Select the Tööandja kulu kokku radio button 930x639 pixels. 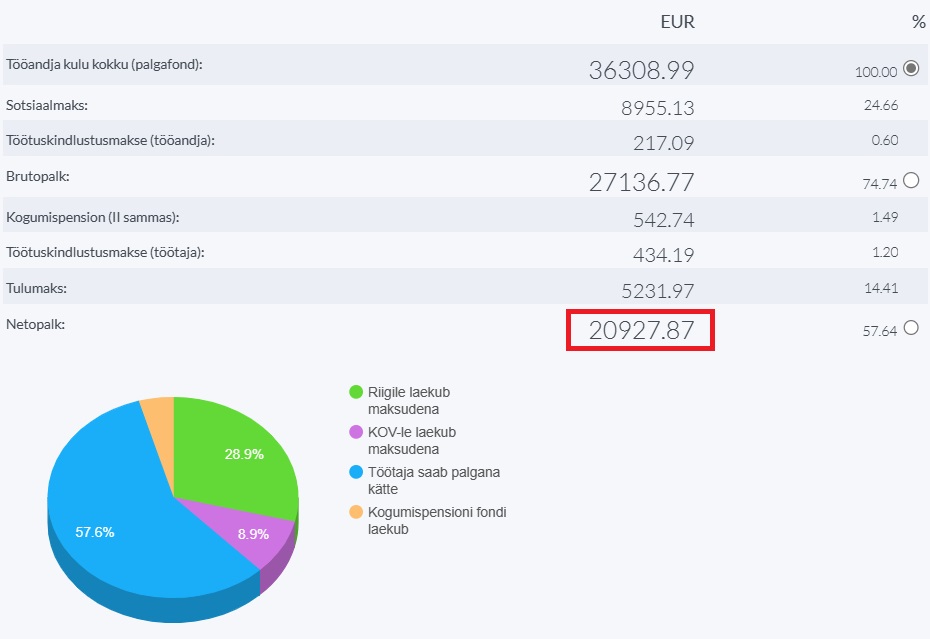pyautogui.click(x=910, y=69)
